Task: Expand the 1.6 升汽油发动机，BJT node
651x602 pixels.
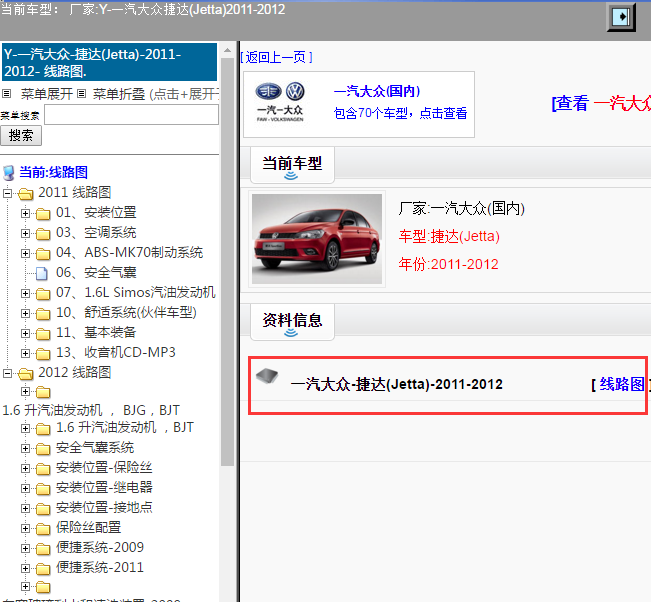Action: click(x=25, y=428)
